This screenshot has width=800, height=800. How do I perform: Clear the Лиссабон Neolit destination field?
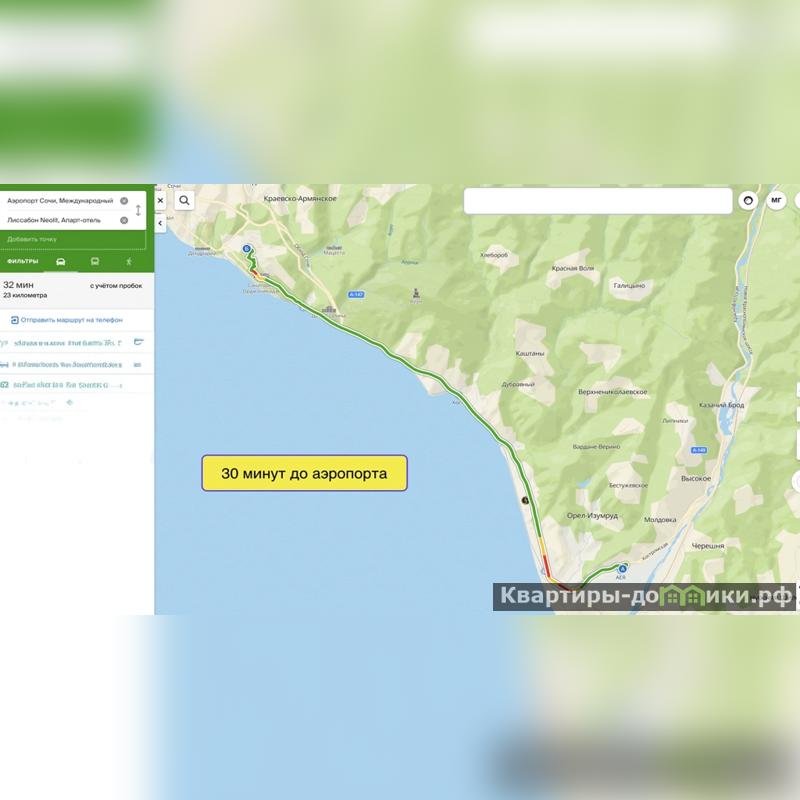coord(124,220)
